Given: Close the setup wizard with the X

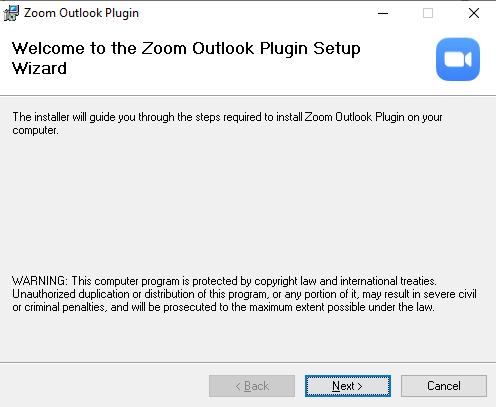Looking at the screenshot, I should pyautogui.click(x=474, y=13).
